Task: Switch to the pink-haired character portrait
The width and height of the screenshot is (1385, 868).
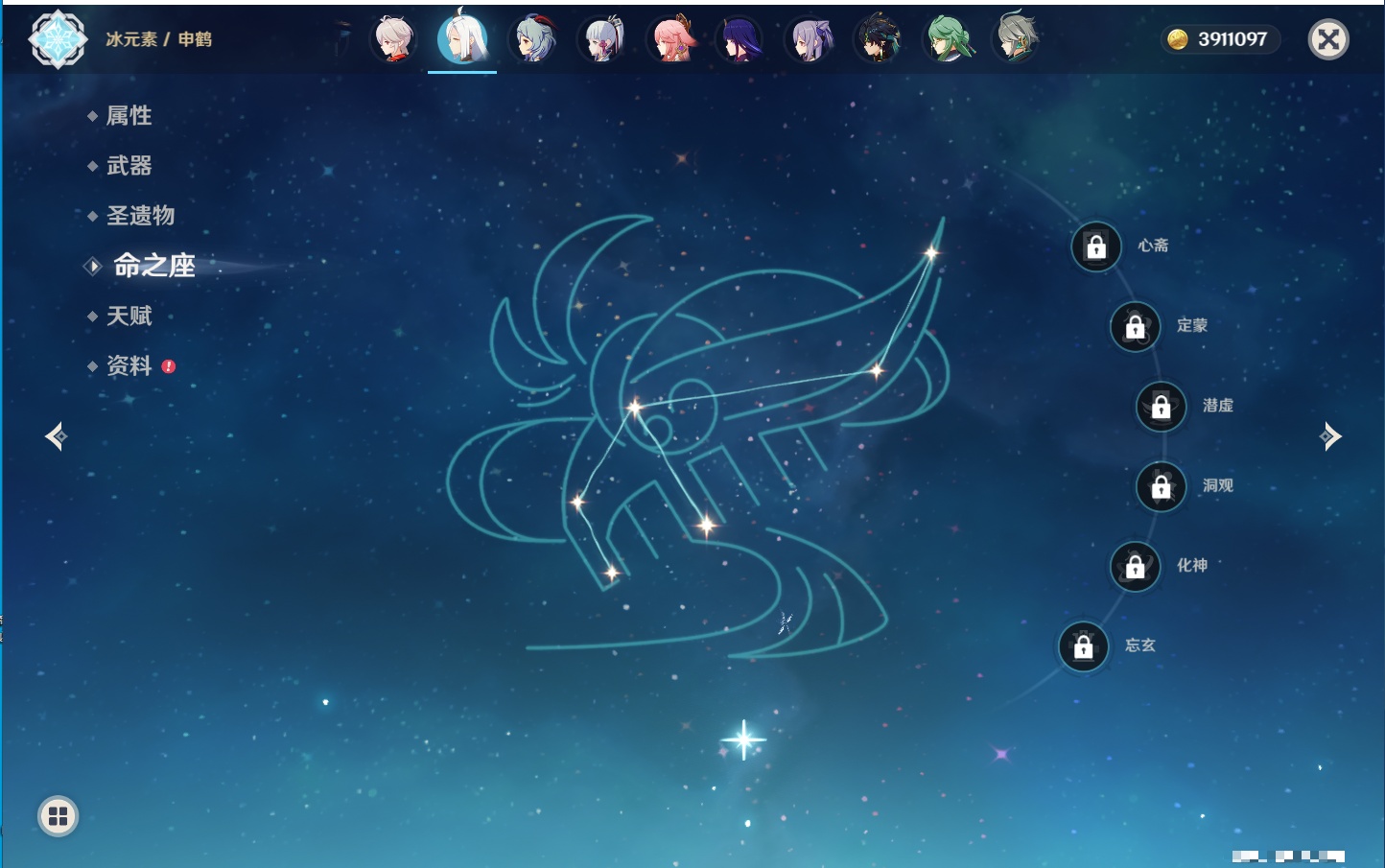Action: [671, 40]
